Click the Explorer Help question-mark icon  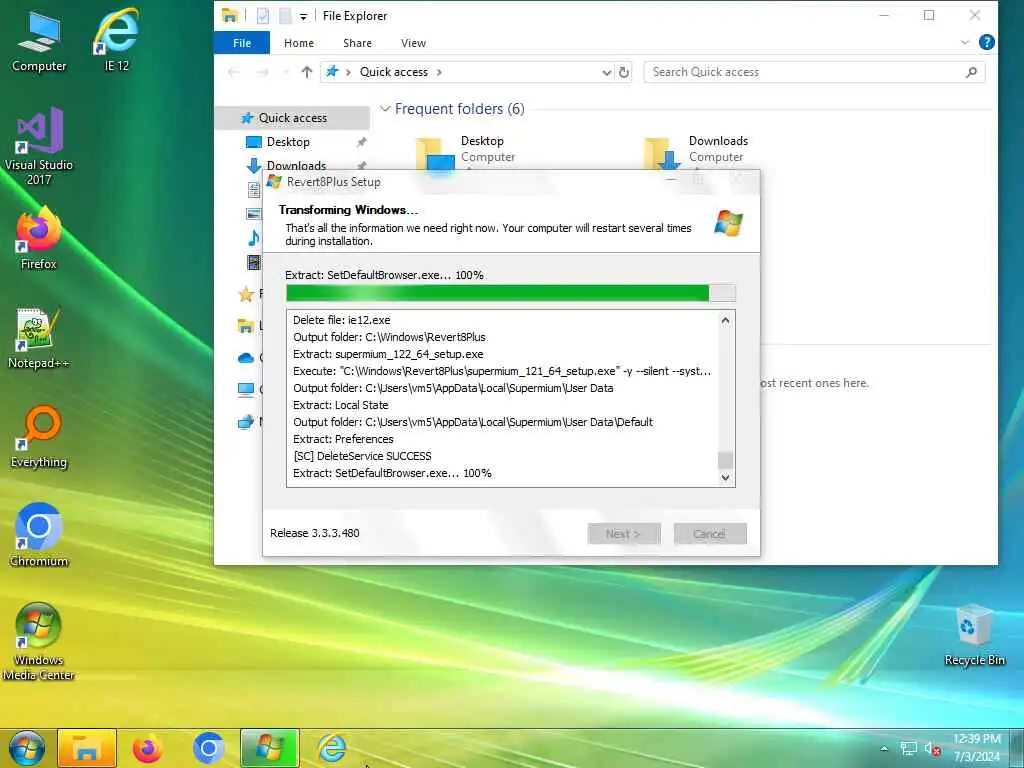987,42
